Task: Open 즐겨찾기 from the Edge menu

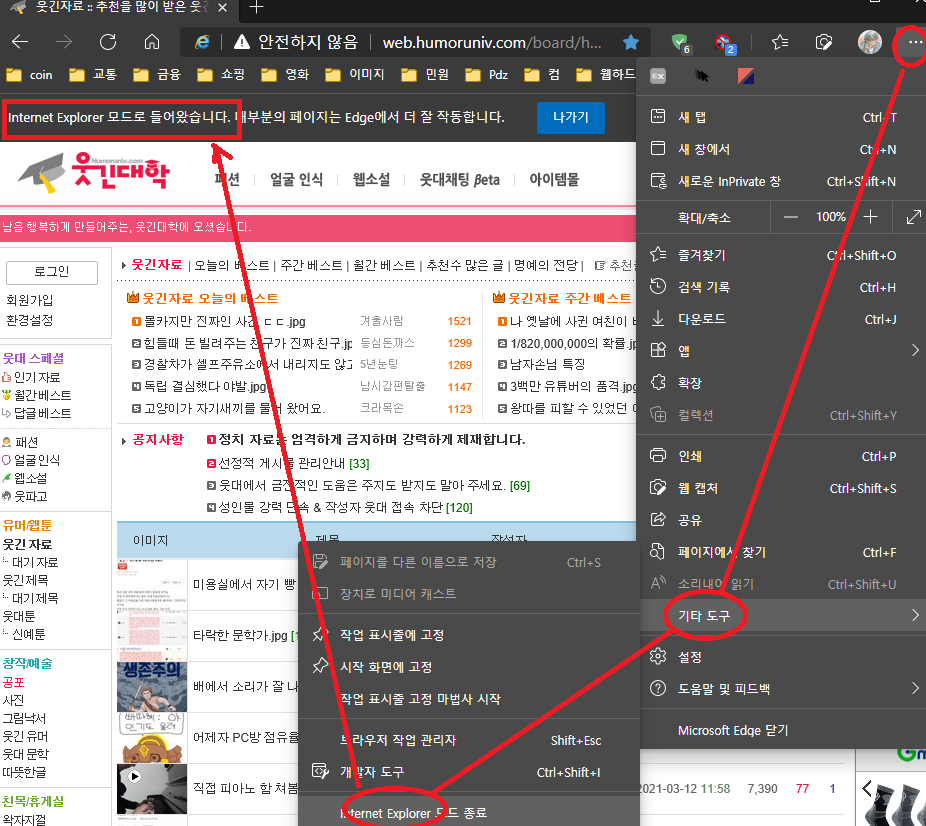Action: [x=782, y=255]
